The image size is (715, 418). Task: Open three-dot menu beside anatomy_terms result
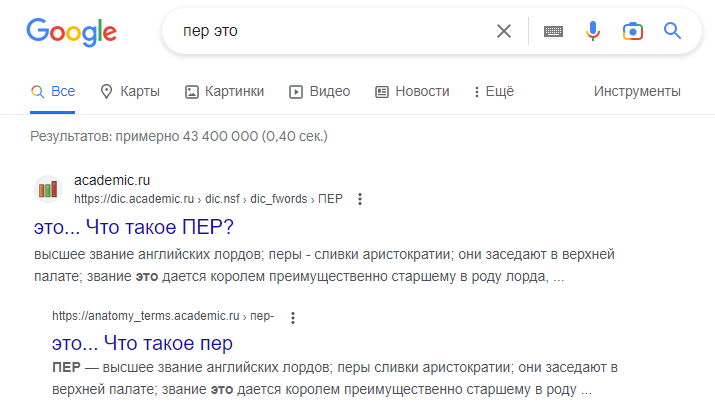click(x=292, y=317)
